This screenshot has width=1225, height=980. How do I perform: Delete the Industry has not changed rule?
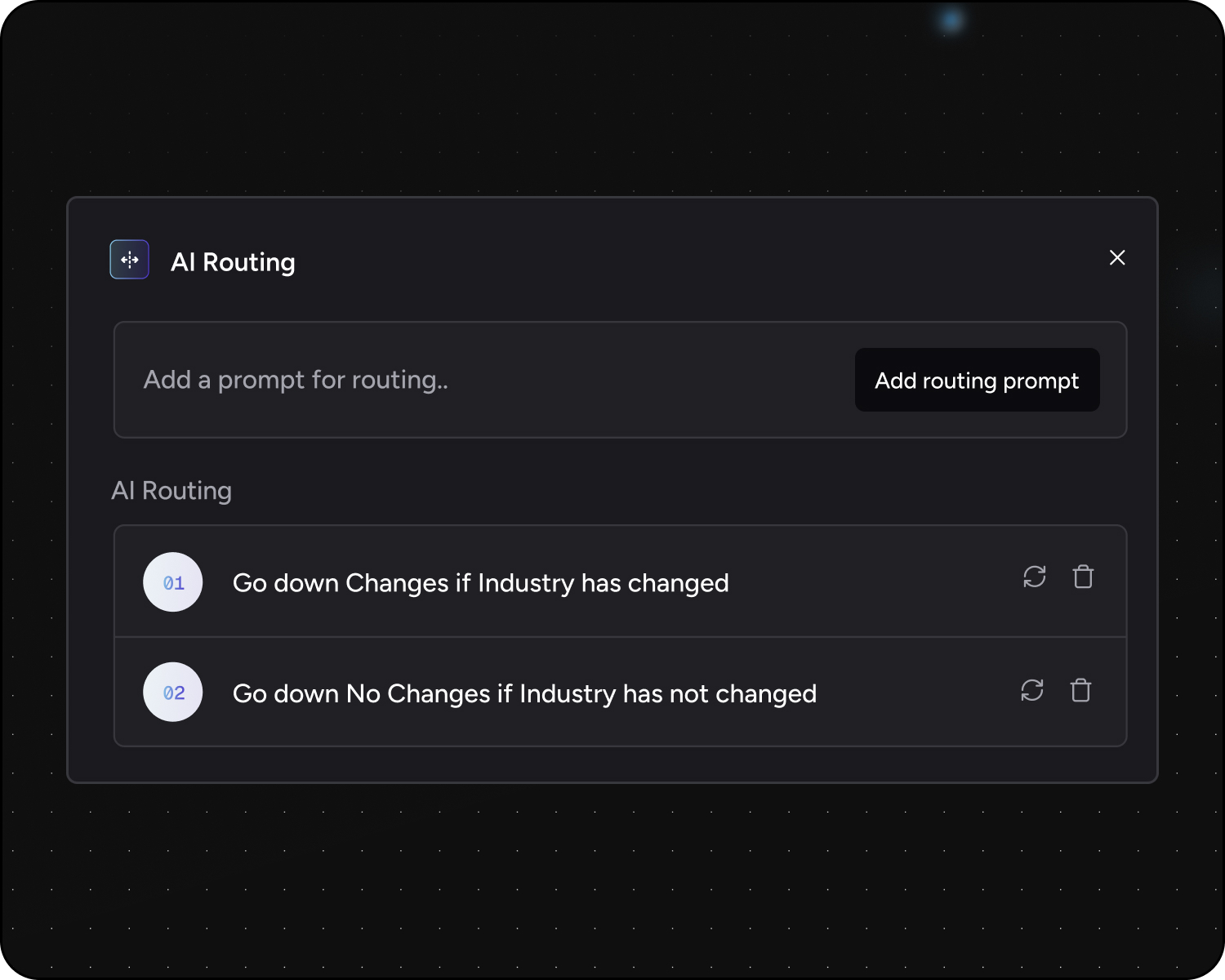(1080, 690)
